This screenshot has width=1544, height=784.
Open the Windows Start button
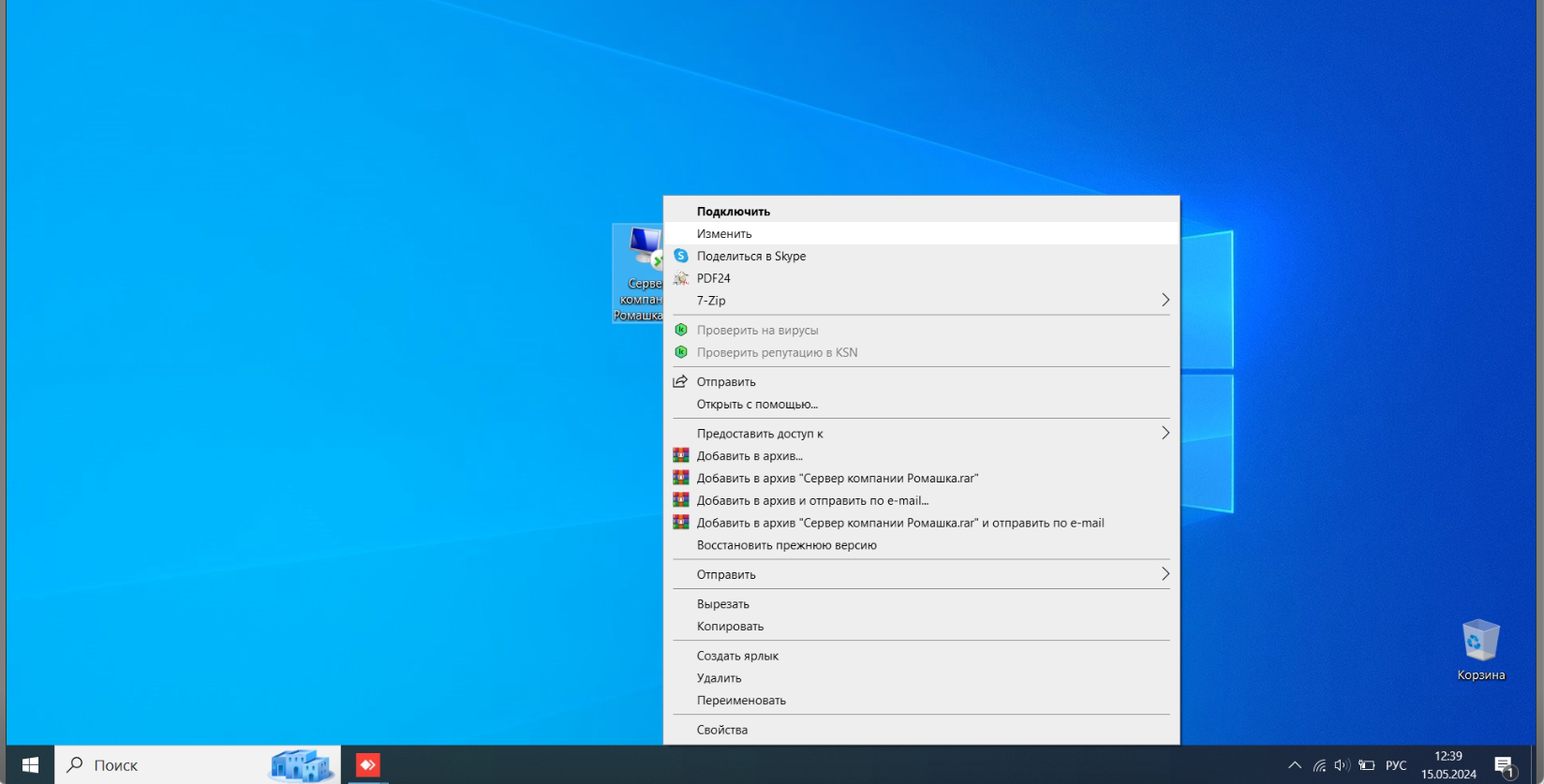30,765
